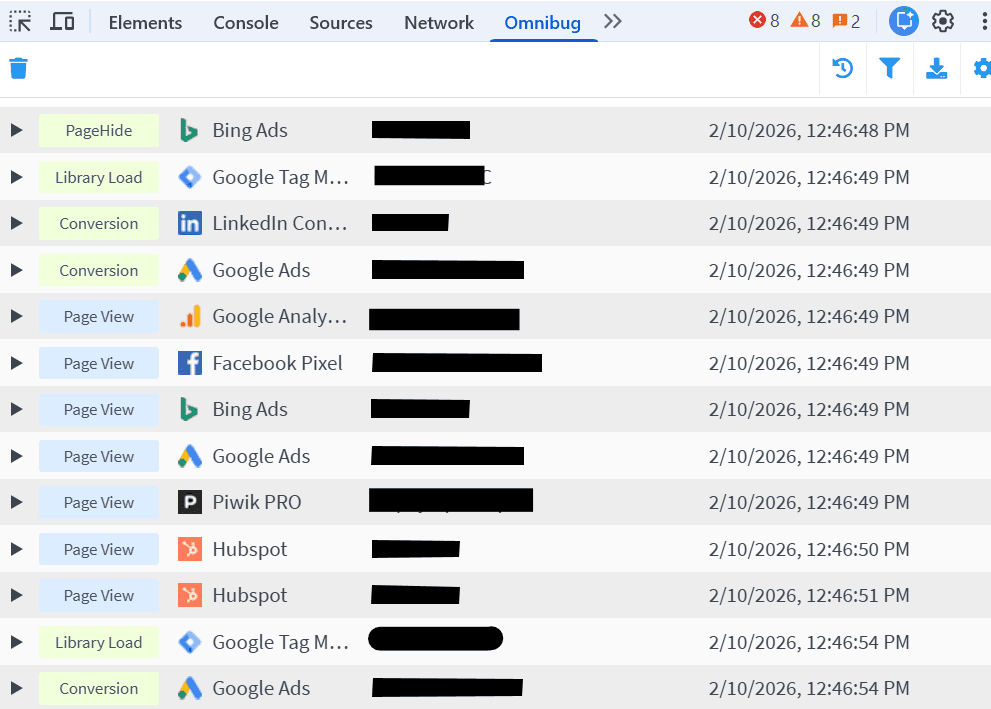Click Google Ads icon in Page View row

pyautogui.click(x=190, y=456)
